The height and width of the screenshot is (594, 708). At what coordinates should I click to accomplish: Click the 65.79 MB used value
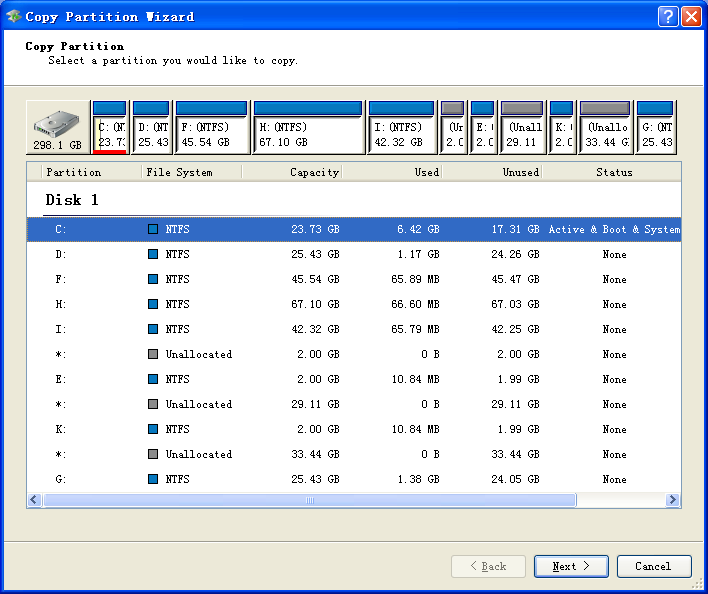[x=415, y=329]
